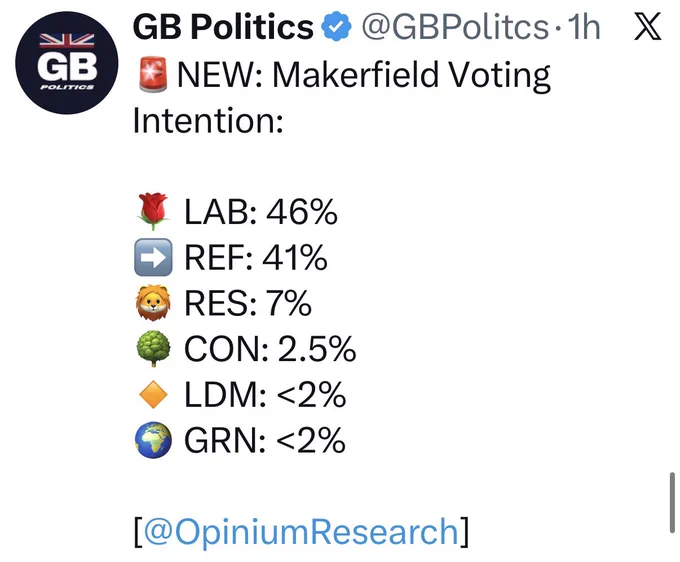680x562 pixels.
Task: Click the X logo icon
Action: (x=647, y=26)
